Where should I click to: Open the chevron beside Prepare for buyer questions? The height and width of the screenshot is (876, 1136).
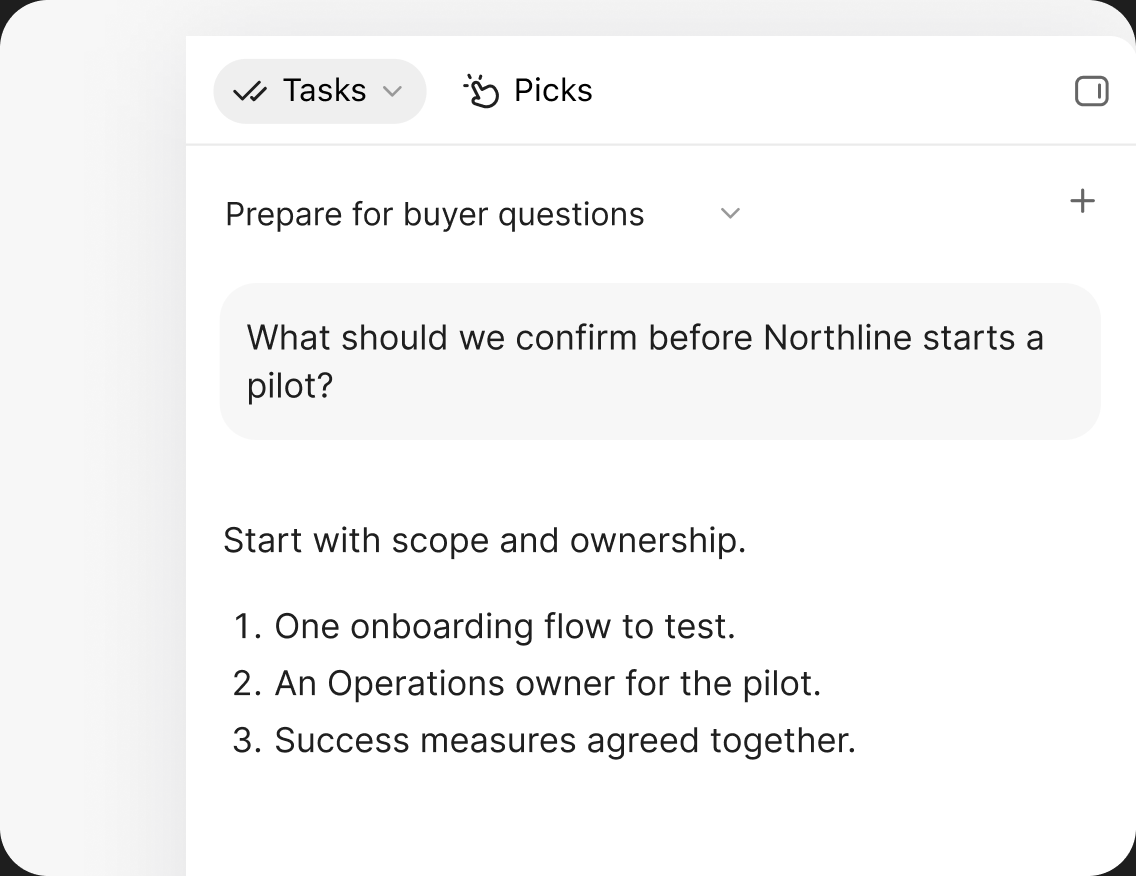(x=730, y=213)
